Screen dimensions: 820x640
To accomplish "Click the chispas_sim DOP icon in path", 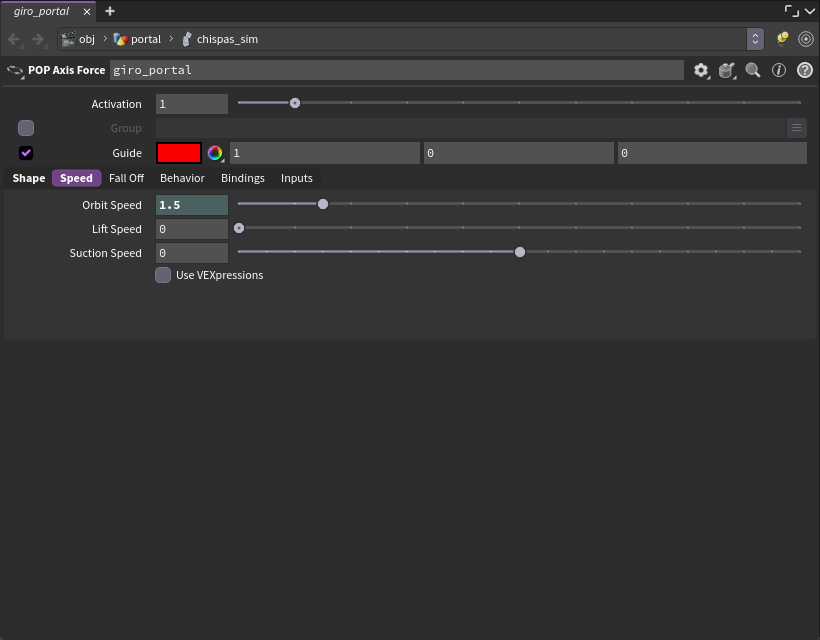I will click(x=187, y=39).
